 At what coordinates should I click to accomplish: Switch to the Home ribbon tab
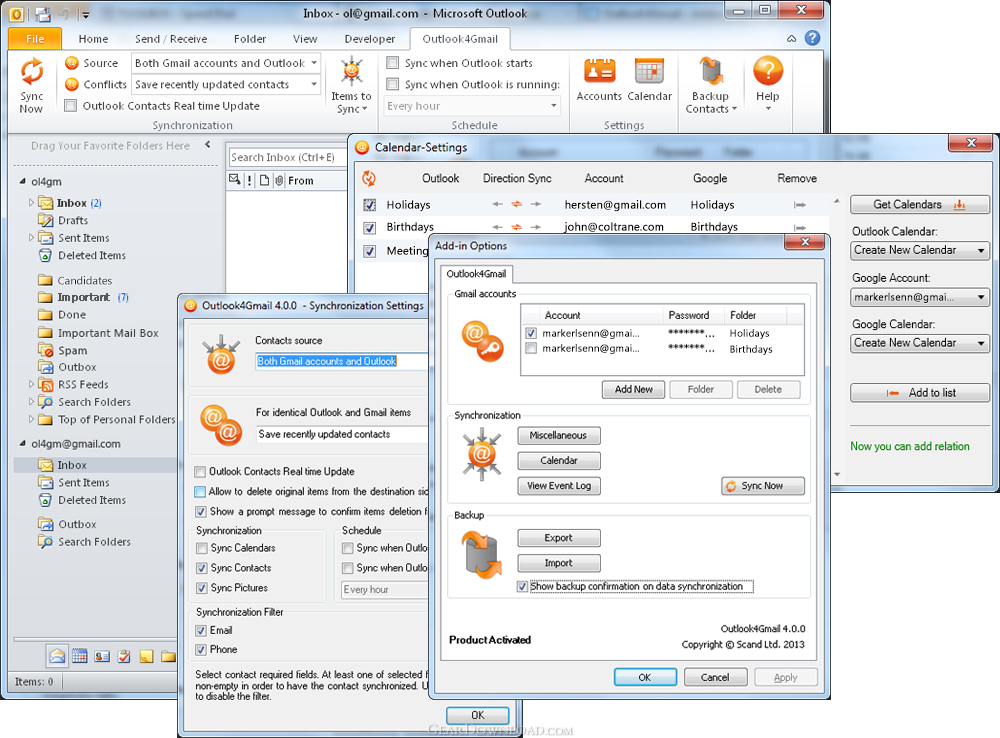93,38
